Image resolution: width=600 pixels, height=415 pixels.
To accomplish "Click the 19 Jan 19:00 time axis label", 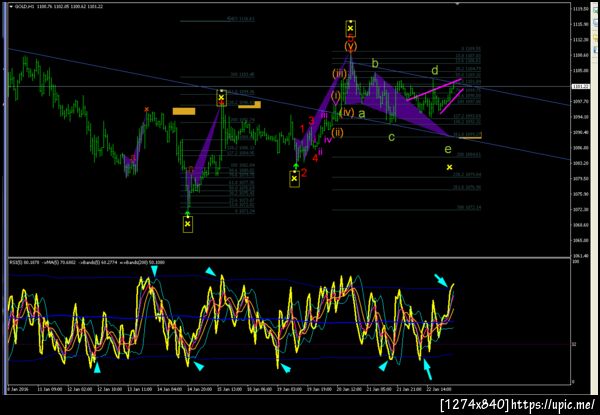I will pyautogui.click(x=319, y=389).
